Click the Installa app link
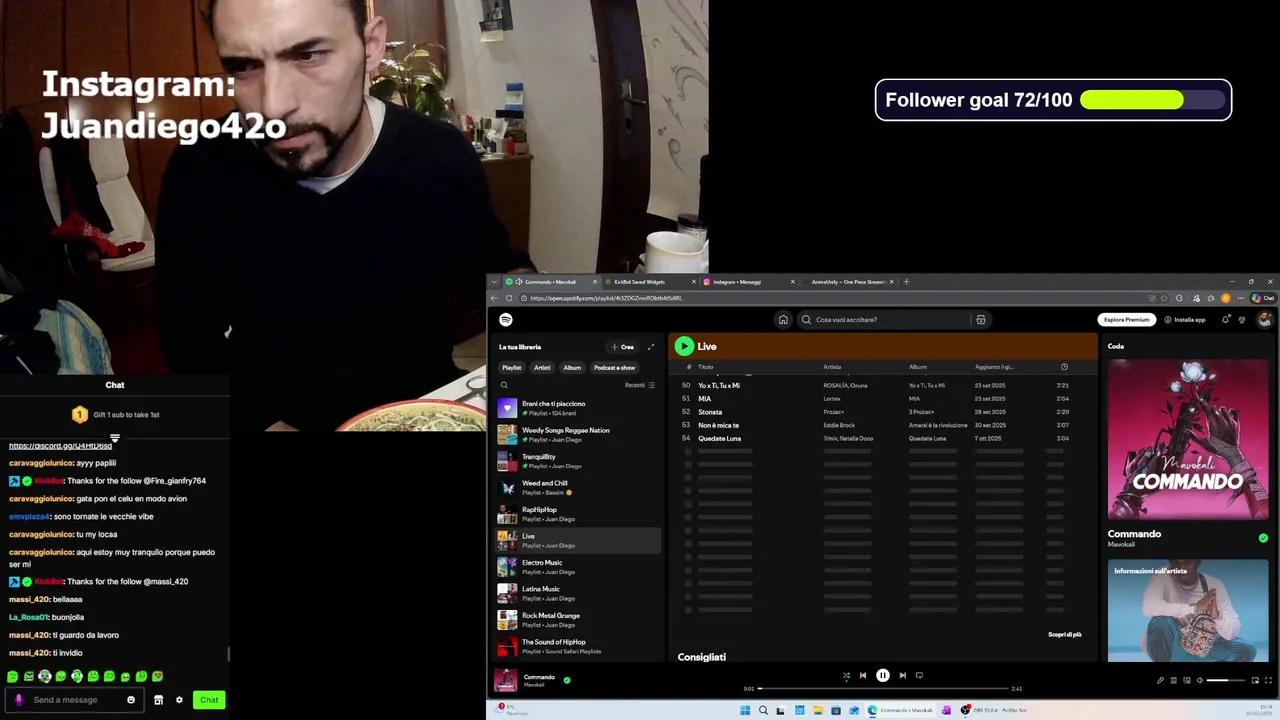1280x720 pixels. pyautogui.click(x=1185, y=320)
